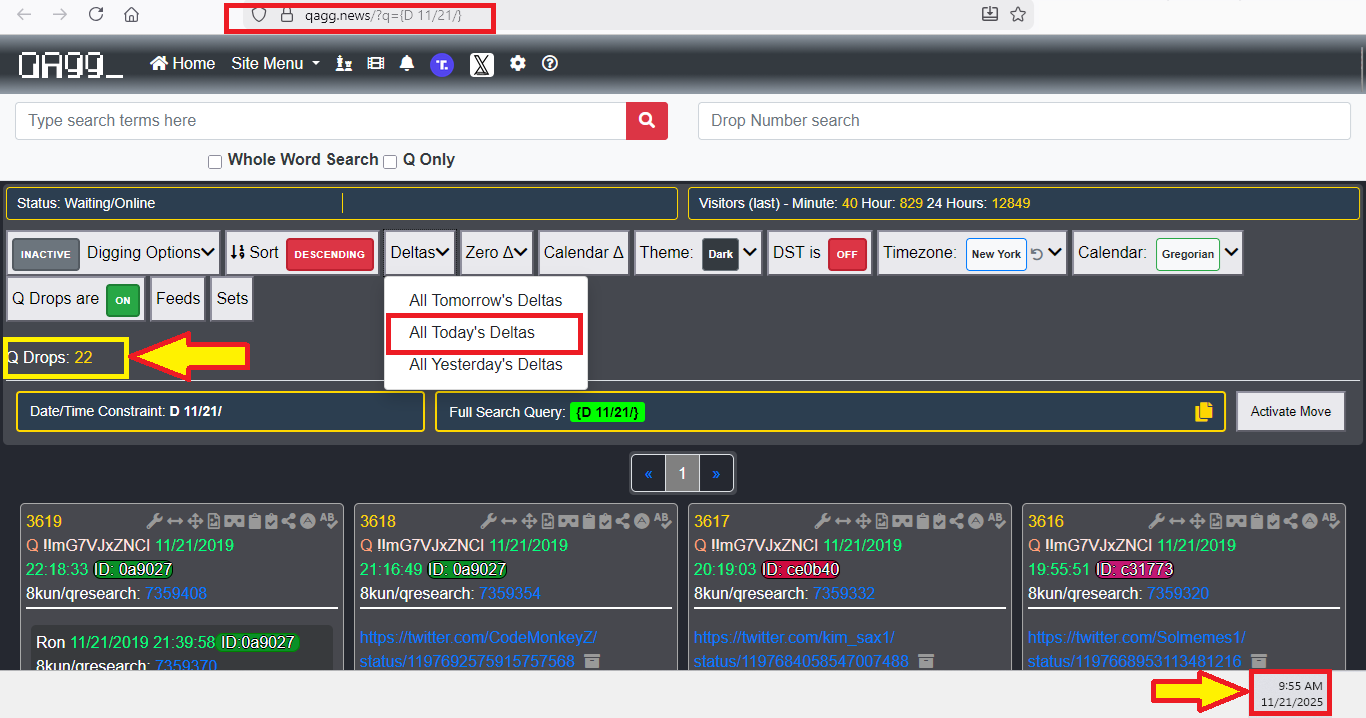Image resolution: width=1366 pixels, height=718 pixels.
Task: Open the Digging Options dropdown
Action: pyautogui.click(x=151, y=253)
